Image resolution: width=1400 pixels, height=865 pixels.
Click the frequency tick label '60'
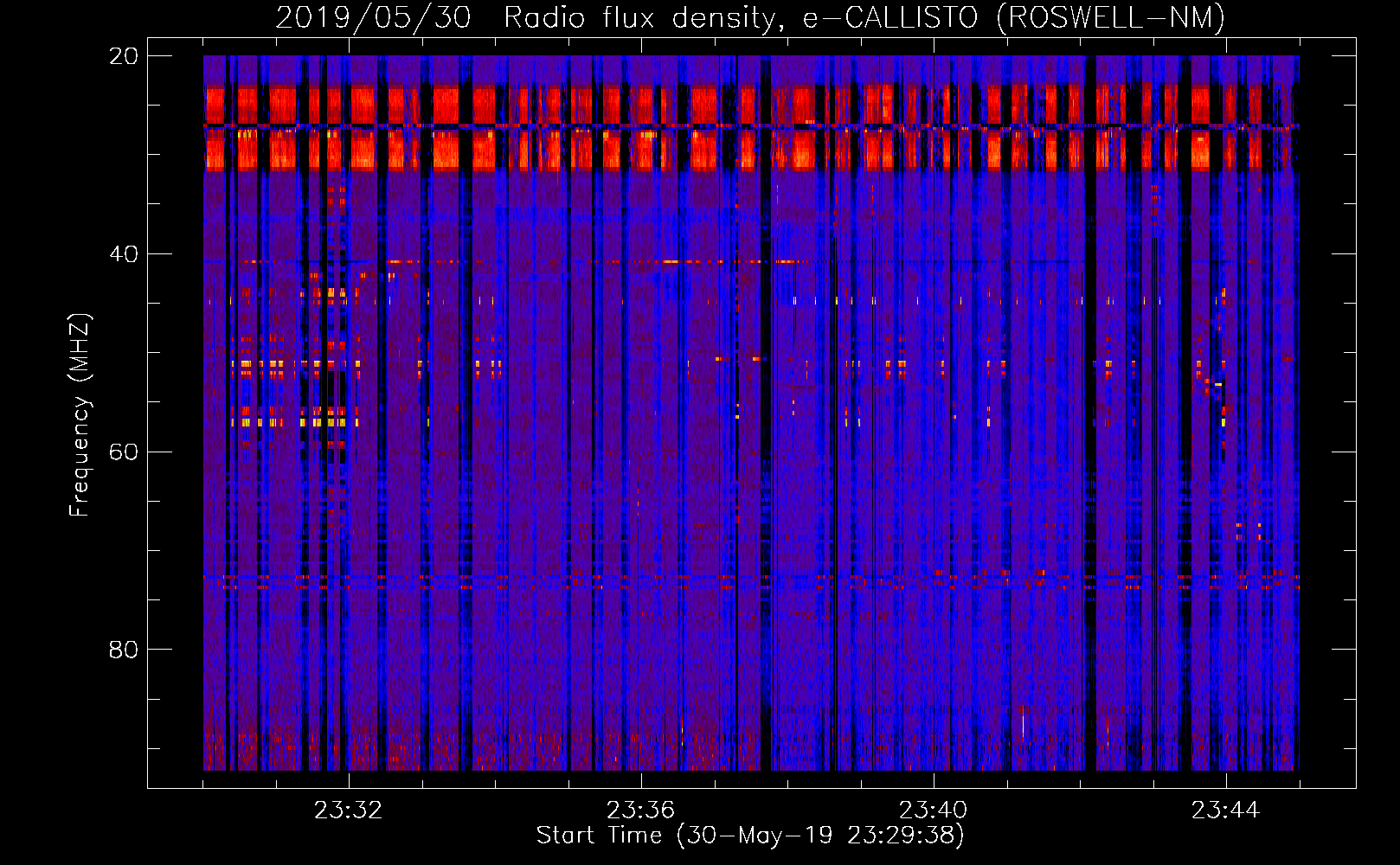click(124, 452)
